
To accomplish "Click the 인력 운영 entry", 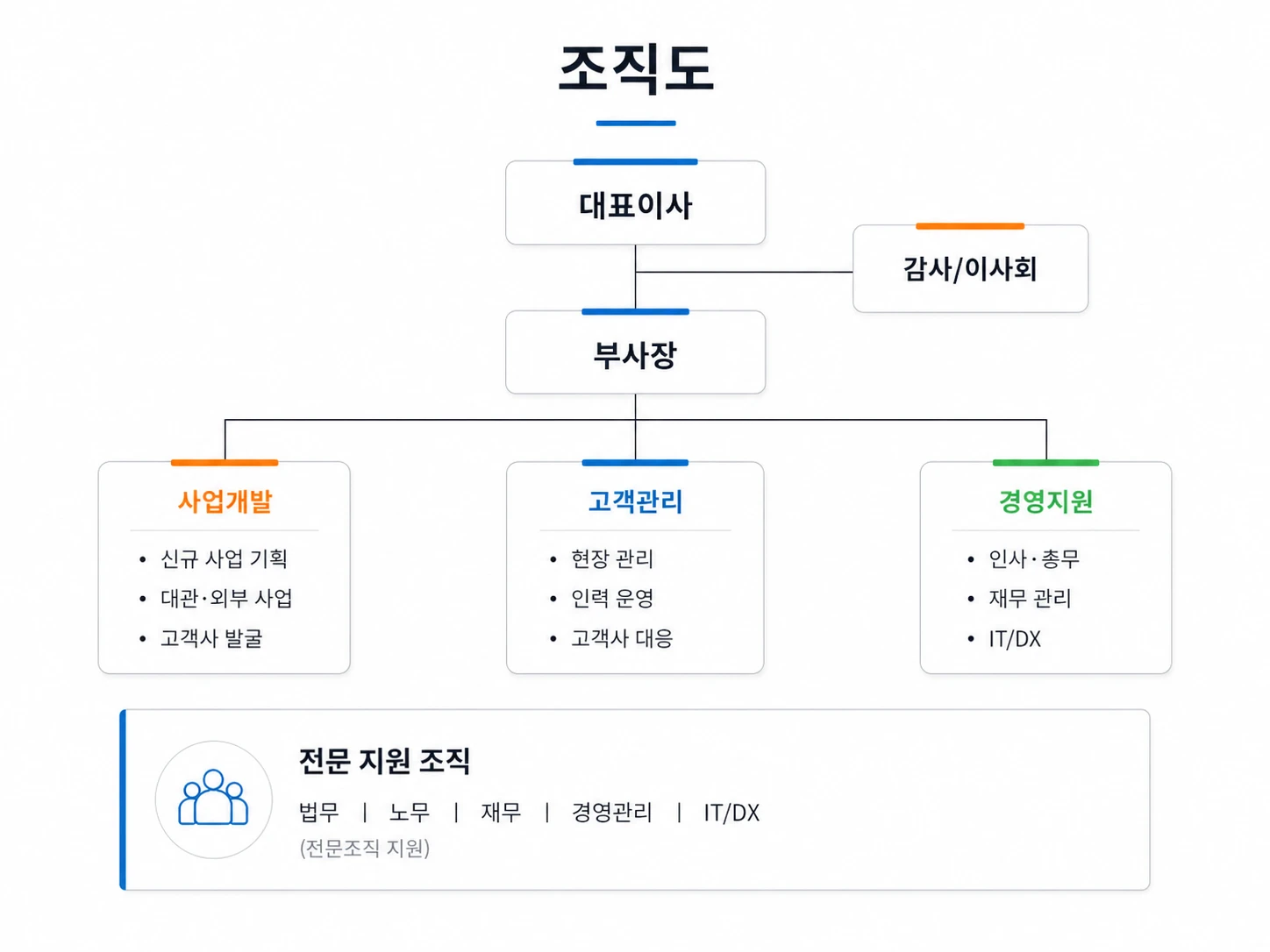I will (x=612, y=598).
